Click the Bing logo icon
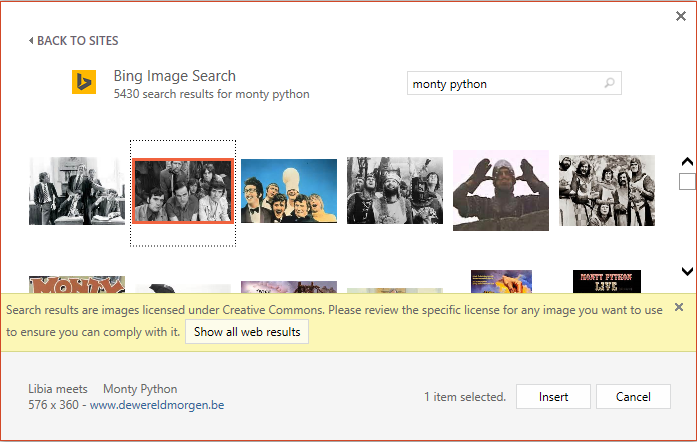 tap(84, 82)
